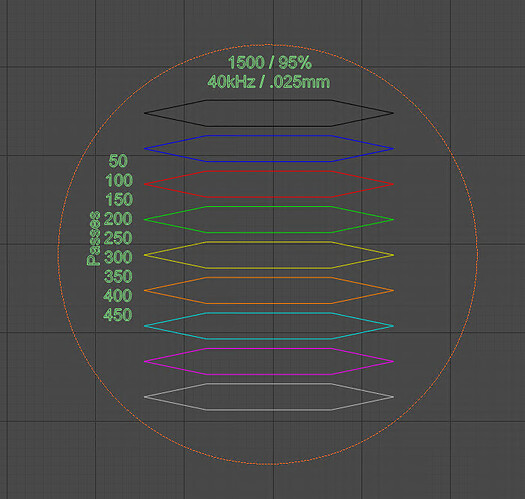Click the '1500 / 95%' text label
Viewport: 525px width, 499px height.
tap(270, 63)
